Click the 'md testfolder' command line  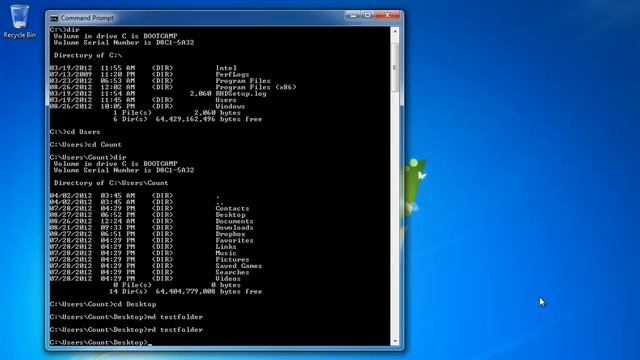click(x=126, y=317)
